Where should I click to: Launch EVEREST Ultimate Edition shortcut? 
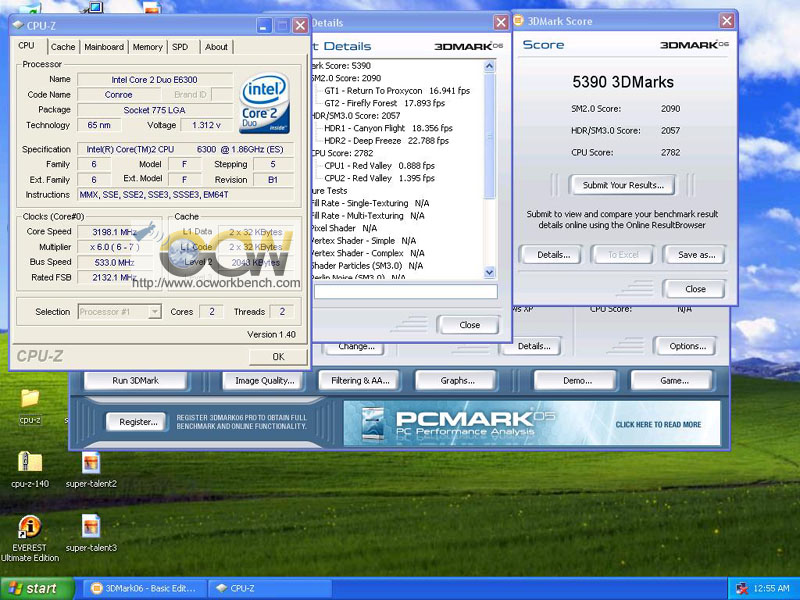(30, 539)
